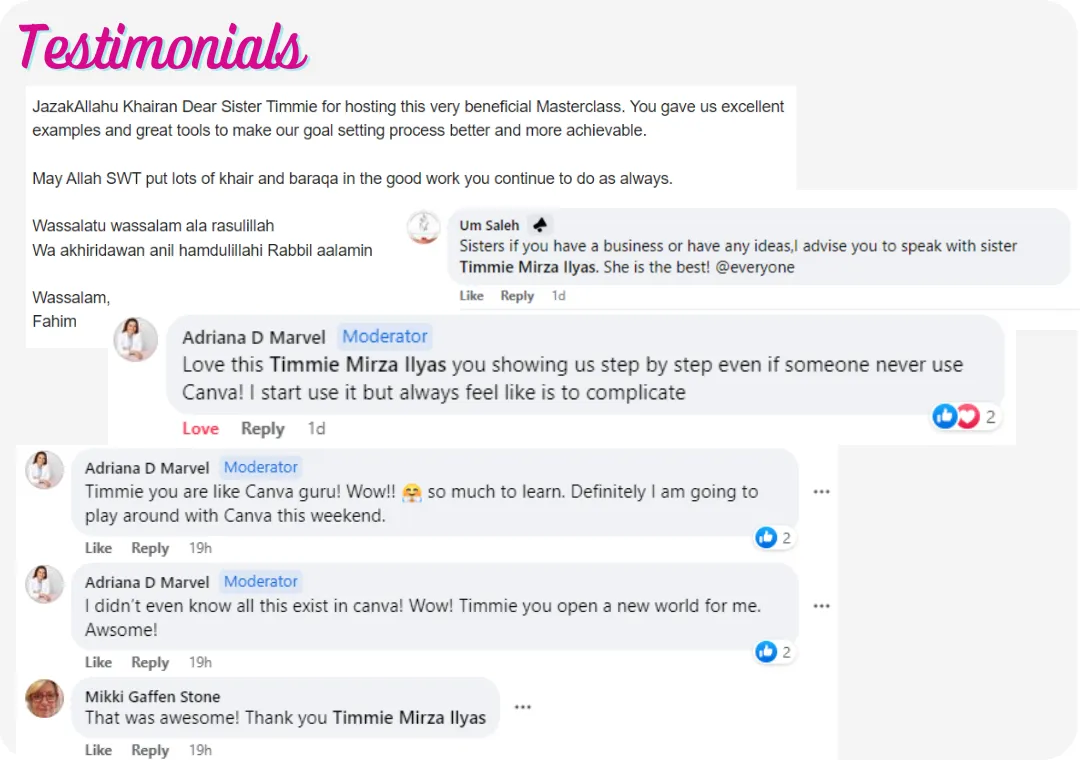Toggle Like on Mikki Gaffen Stone's comment

coord(98,750)
